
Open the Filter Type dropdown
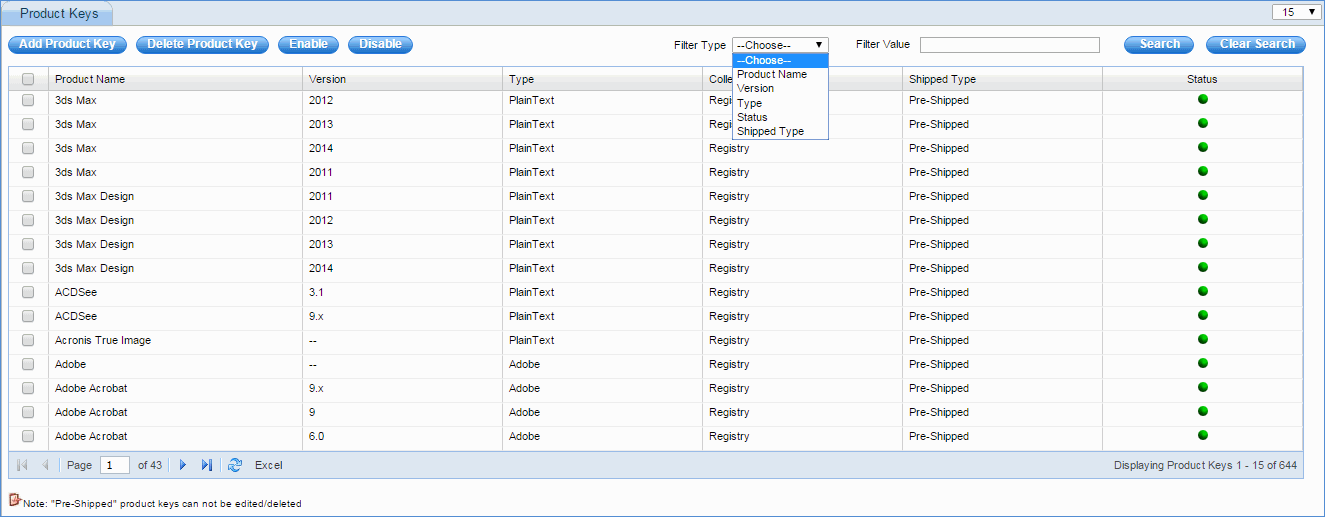click(x=780, y=45)
